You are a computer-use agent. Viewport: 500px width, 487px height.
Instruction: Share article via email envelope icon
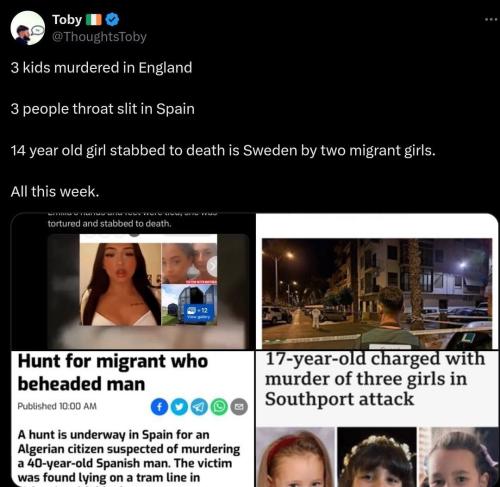(x=239, y=407)
